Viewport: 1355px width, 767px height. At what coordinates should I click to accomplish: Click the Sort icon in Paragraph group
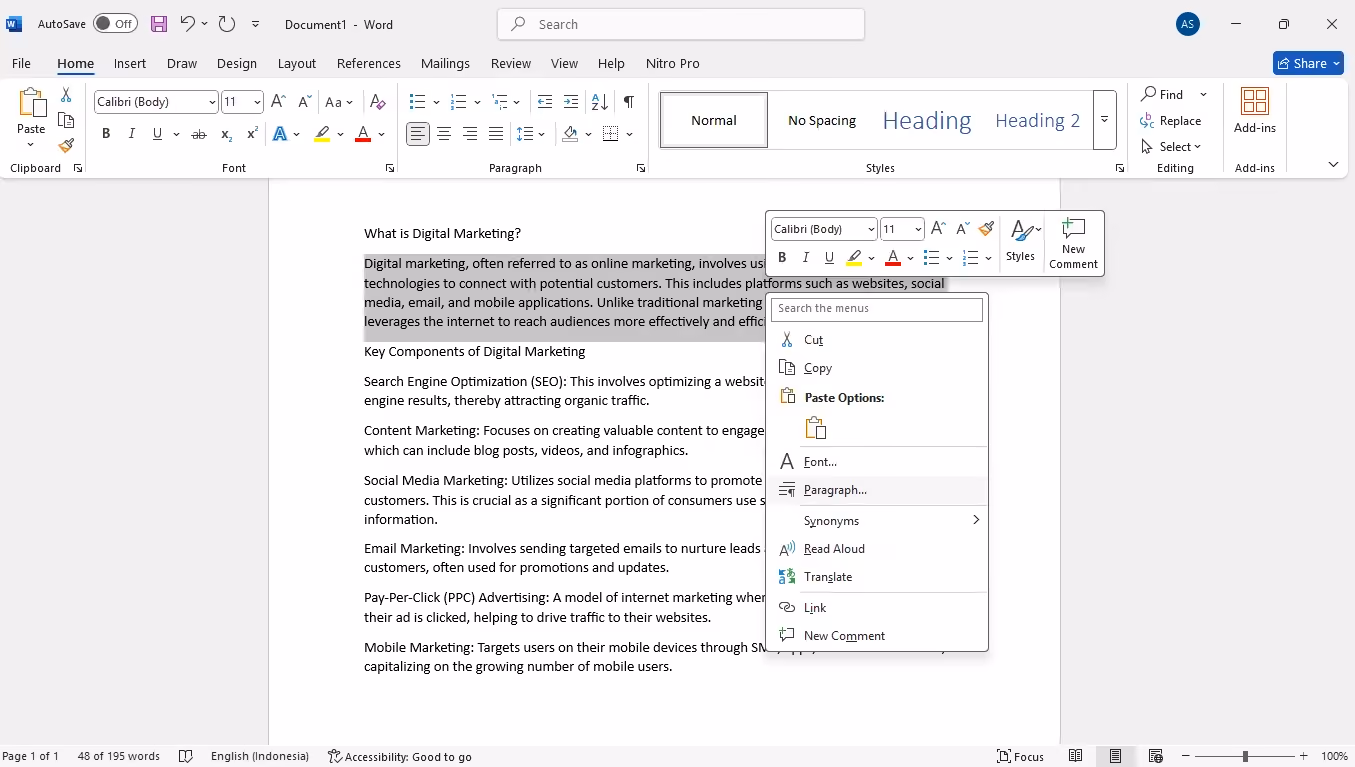coord(600,102)
